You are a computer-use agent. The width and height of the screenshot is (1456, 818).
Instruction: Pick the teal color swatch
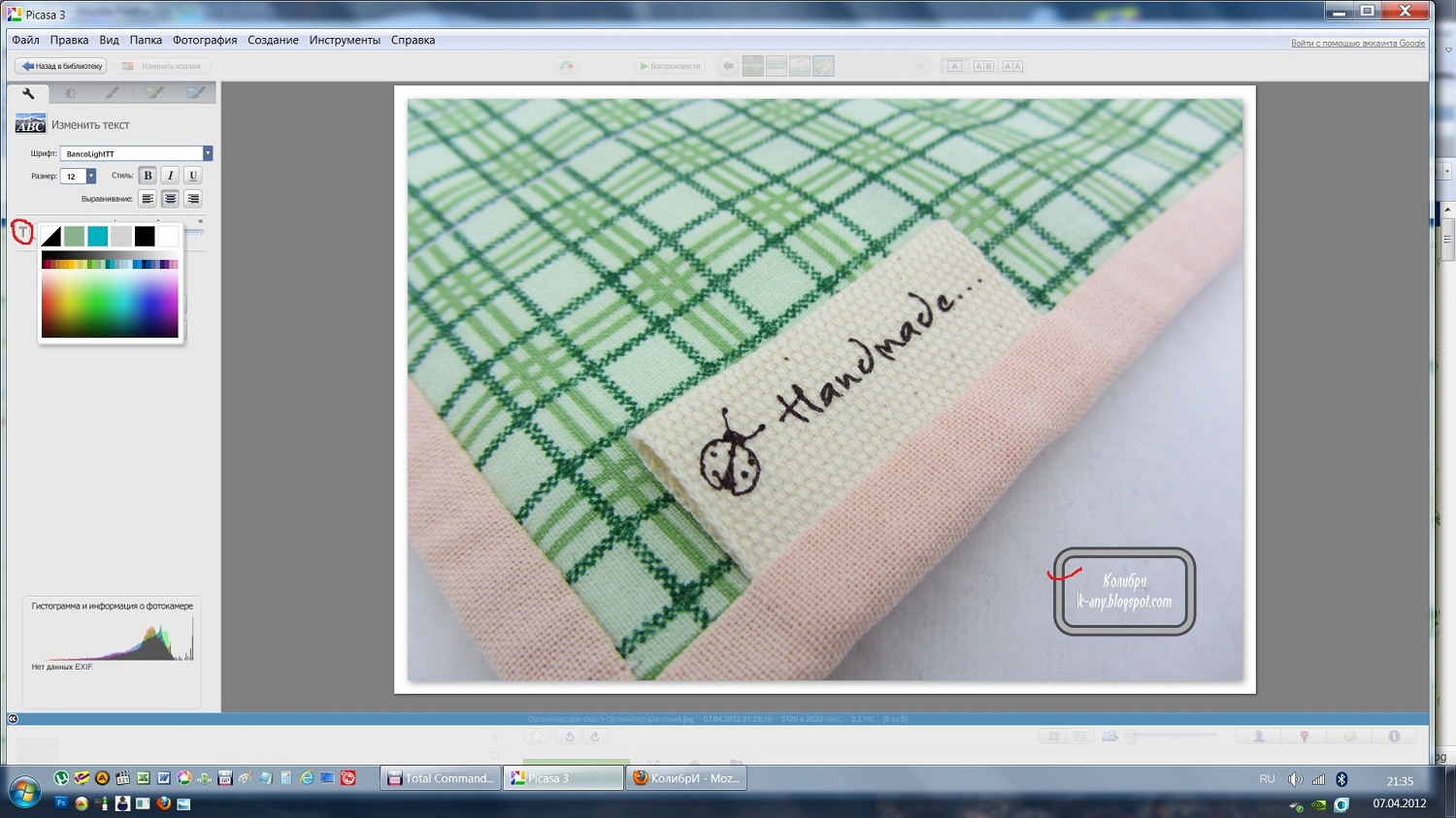coord(98,236)
